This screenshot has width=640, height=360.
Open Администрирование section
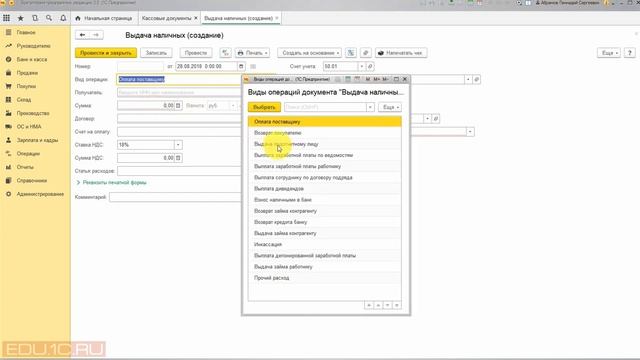tap(40, 194)
